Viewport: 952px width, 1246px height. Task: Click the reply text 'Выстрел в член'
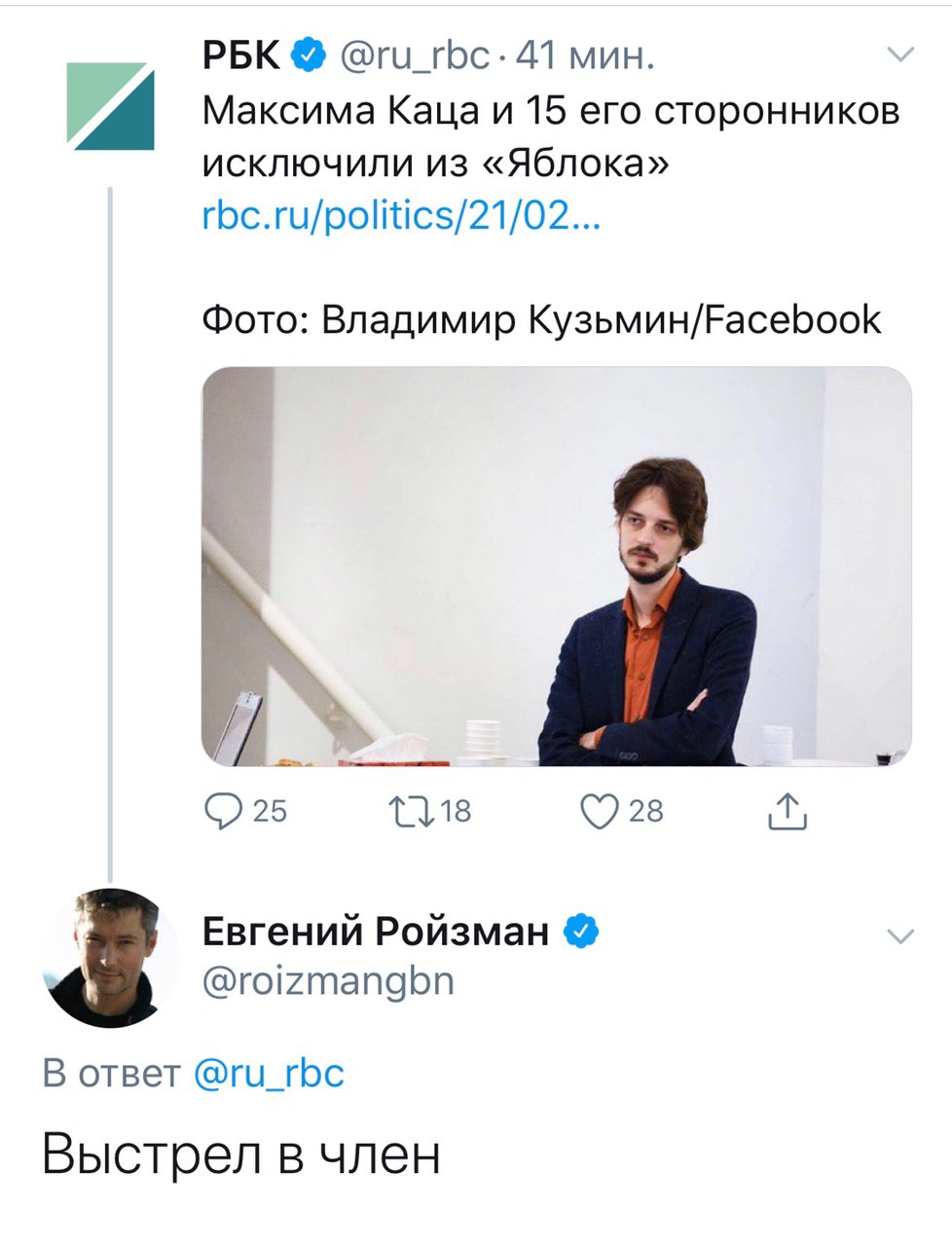241,1155
